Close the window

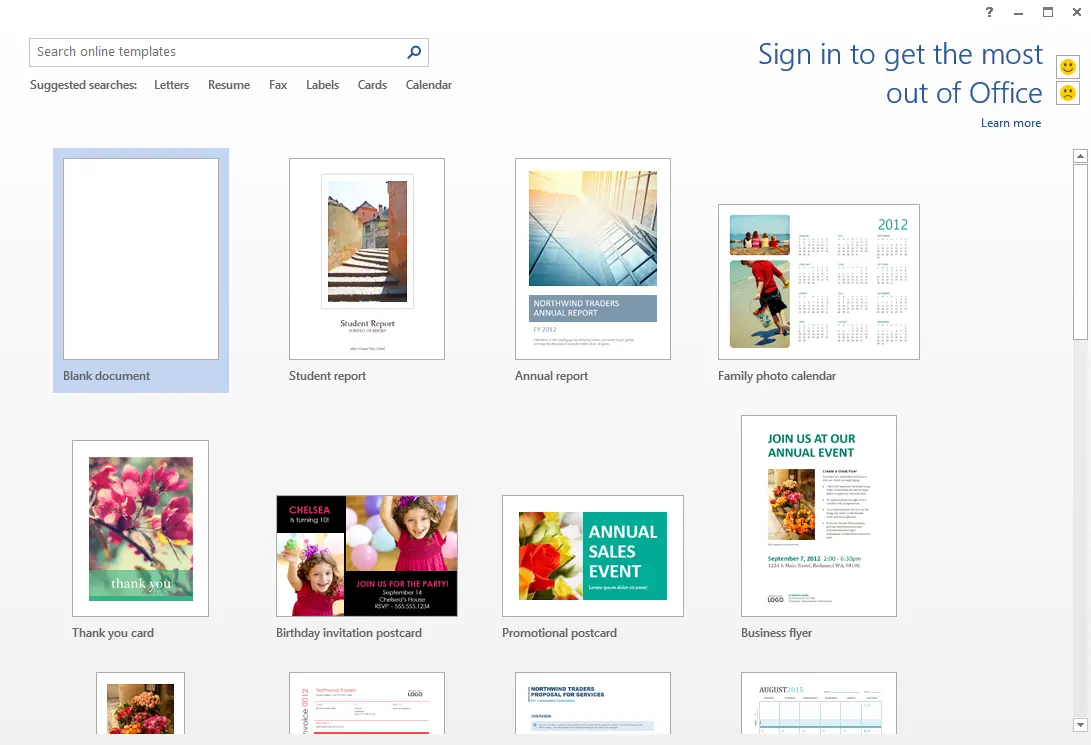pos(1077,12)
